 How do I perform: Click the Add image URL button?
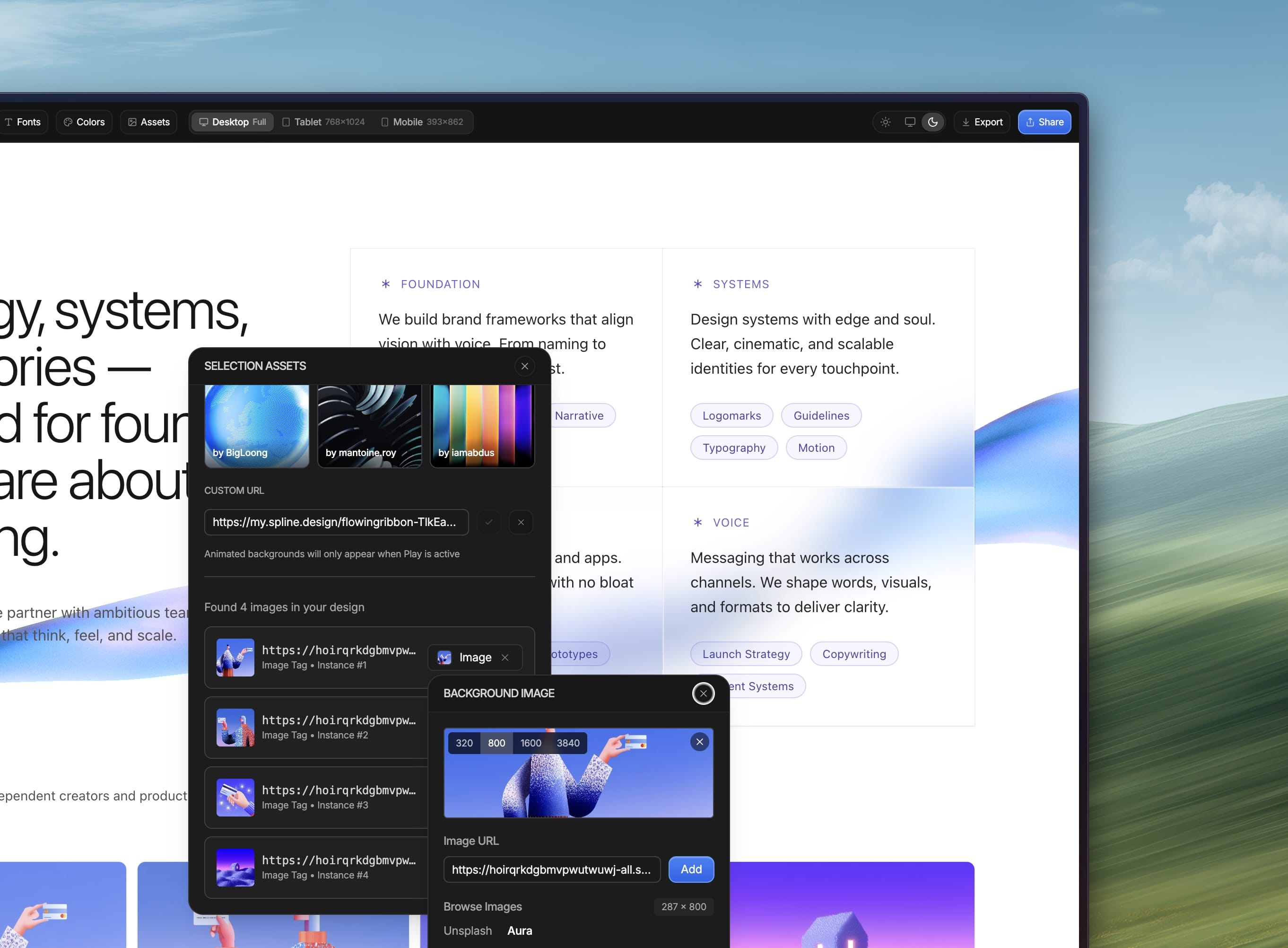(691, 869)
